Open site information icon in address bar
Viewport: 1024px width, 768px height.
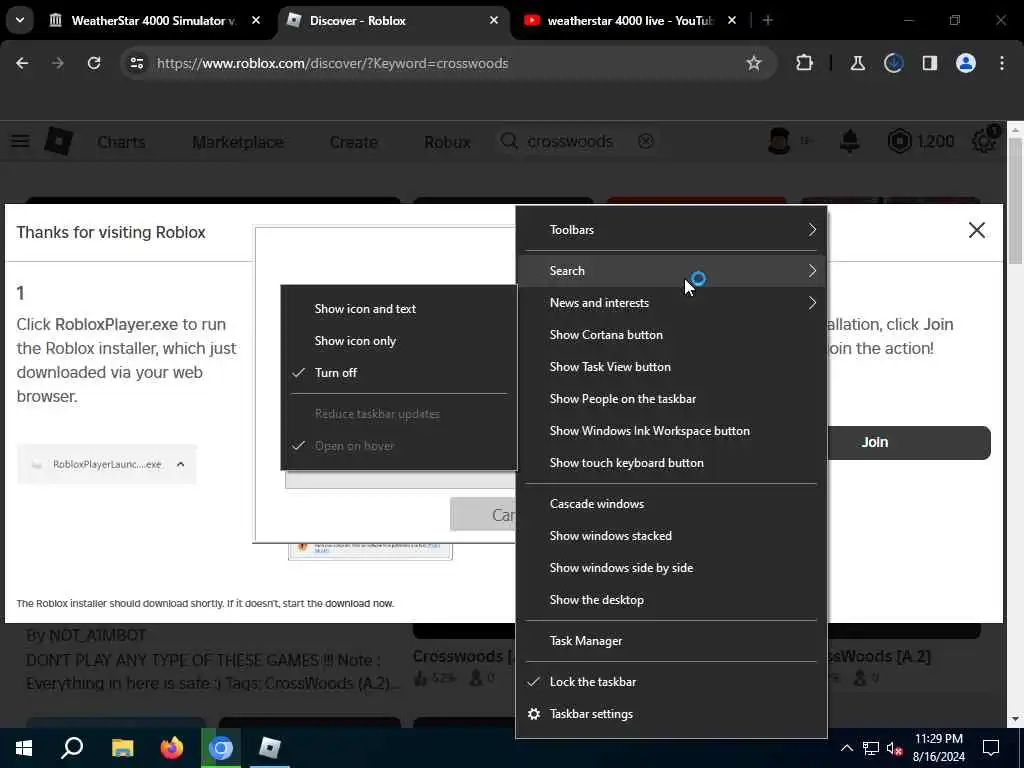(136, 63)
